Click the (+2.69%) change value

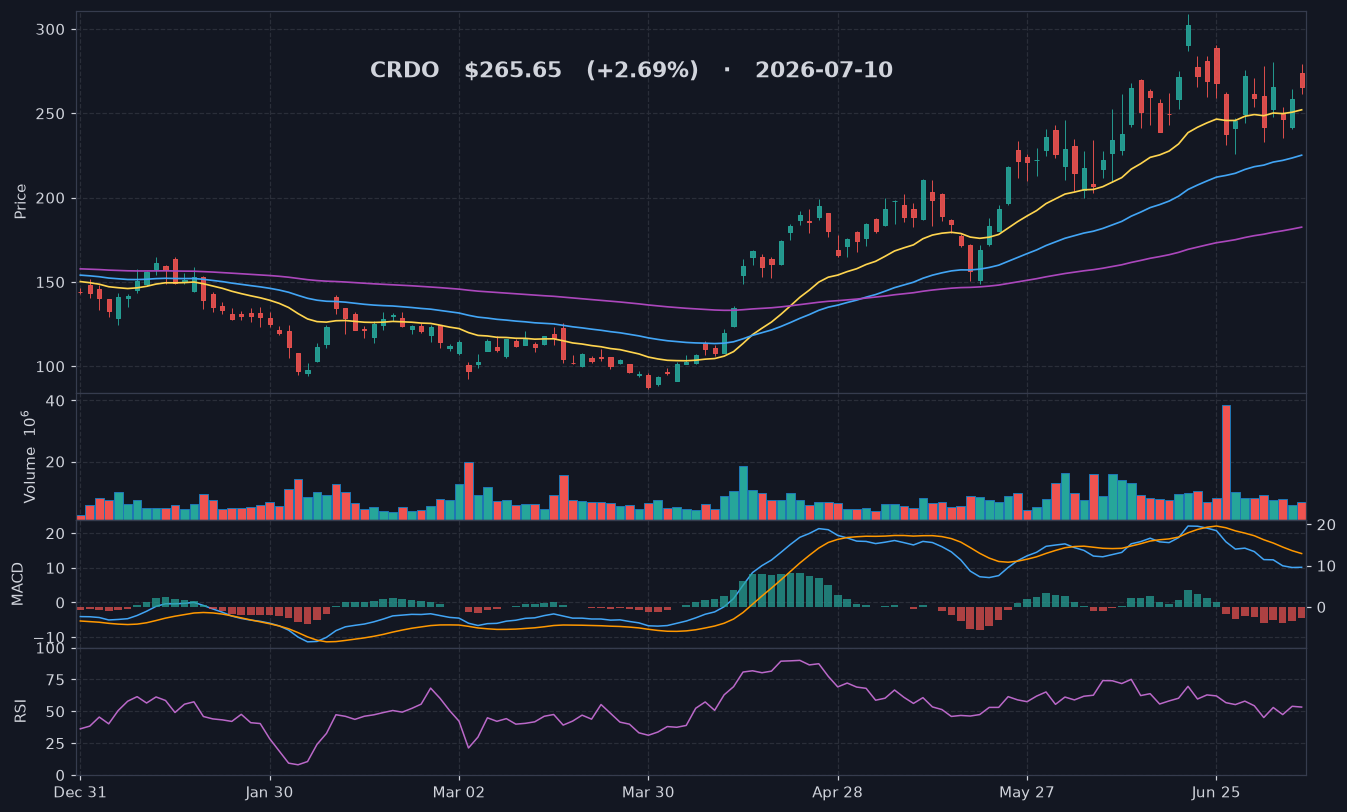tap(642, 71)
